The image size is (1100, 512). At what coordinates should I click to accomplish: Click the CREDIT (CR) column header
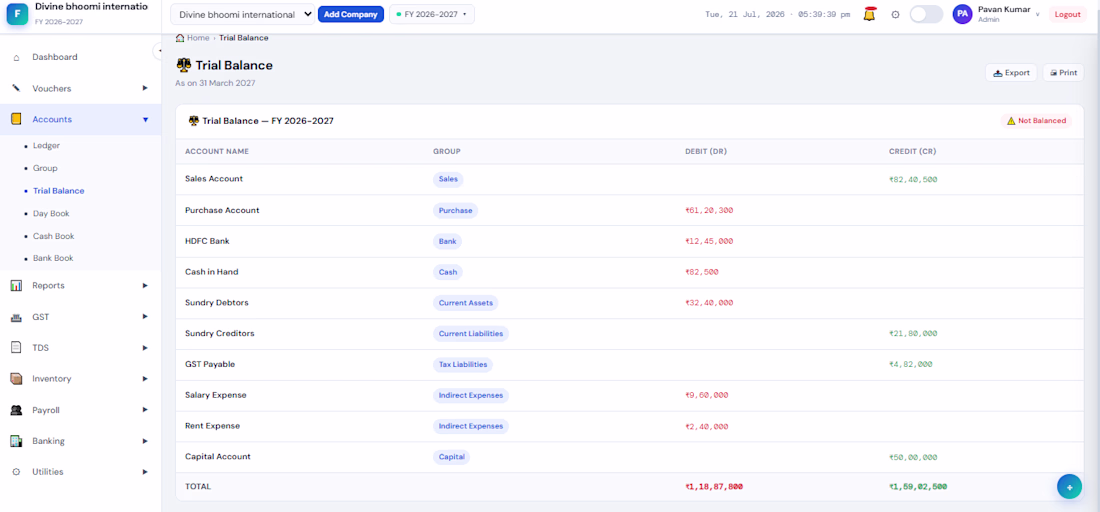(x=912, y=151)
